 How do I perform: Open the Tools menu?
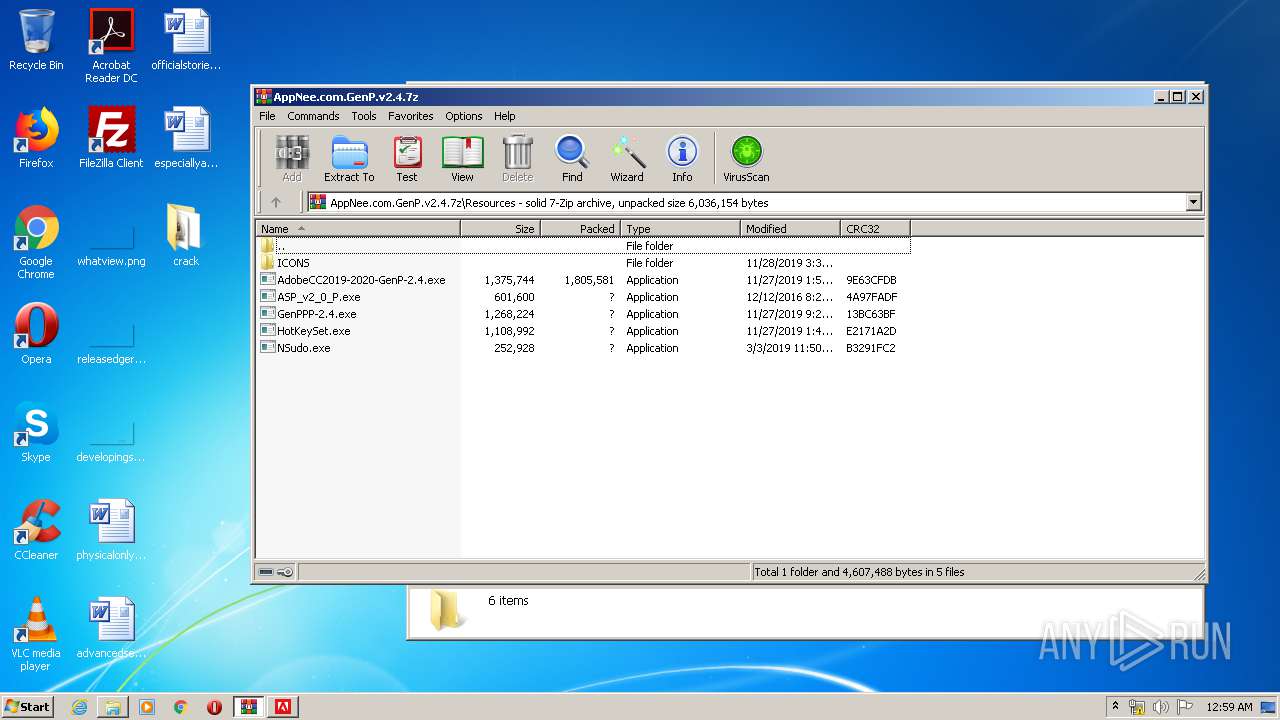pos(364,116)
